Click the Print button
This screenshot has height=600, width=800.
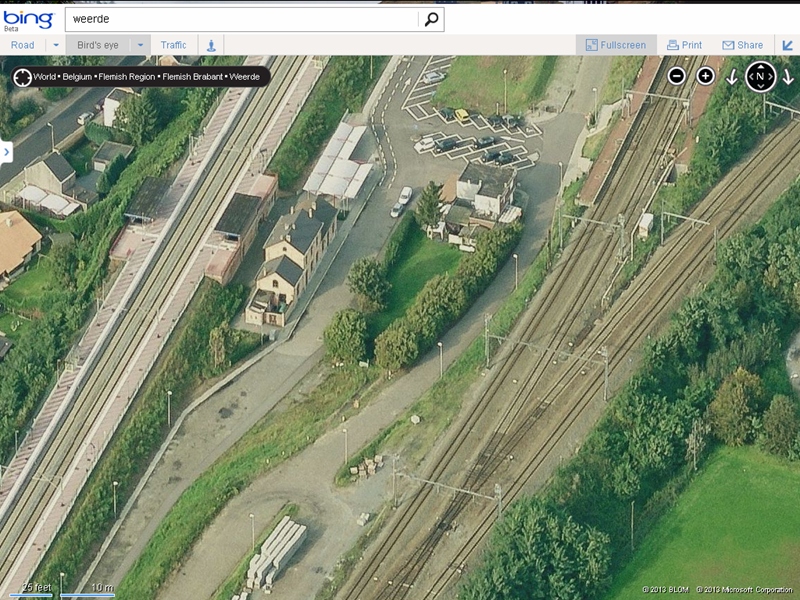click(x=684, y=45)
